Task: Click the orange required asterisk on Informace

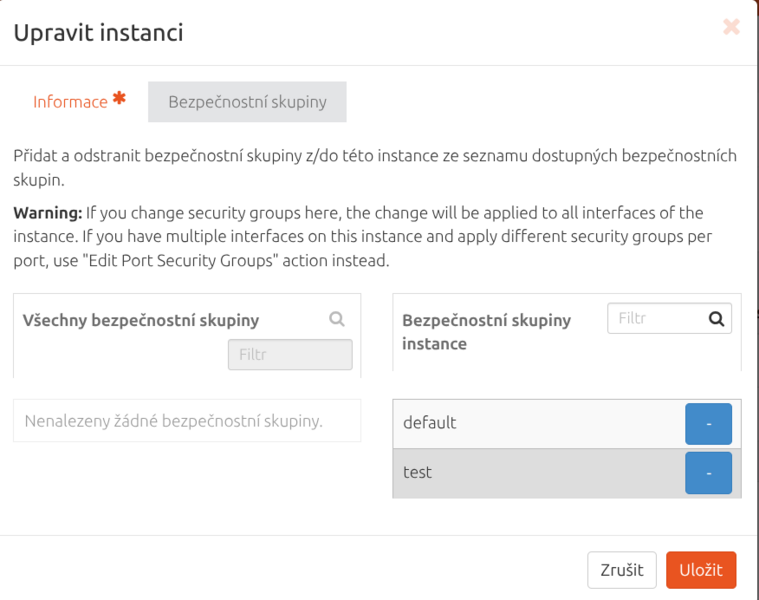Action: tap(119, 99)
